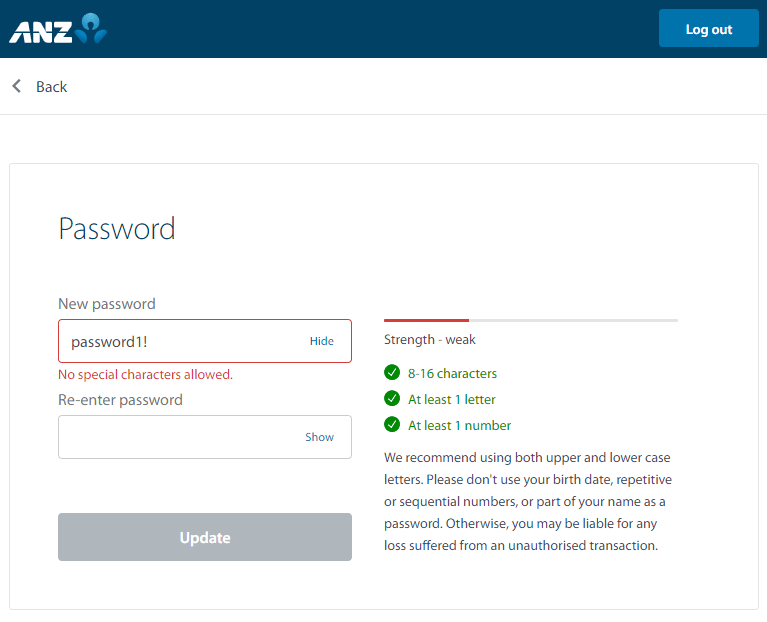Viewport: 767px width, 622px height.
Task: Select the '8-16 characters' requirement text
Action: (x=452, y=374)
